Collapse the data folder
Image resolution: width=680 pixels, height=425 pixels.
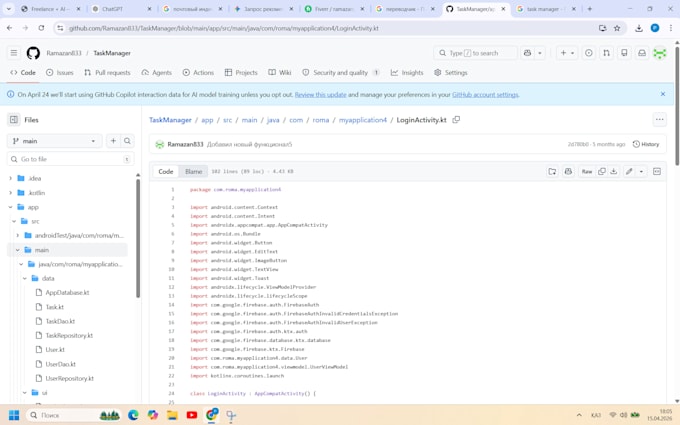(25, 278)
